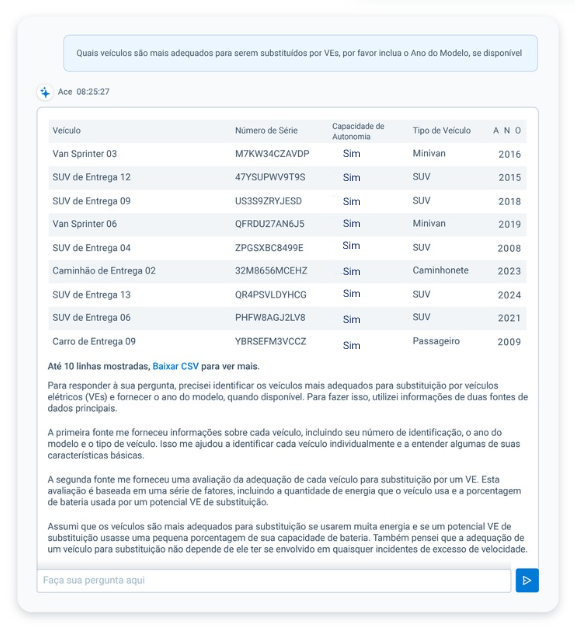Select the 'Caminhão de Entrega 02' vehicle cell
The width and height of the screenshot is (575, 626).
click(104, 271)
